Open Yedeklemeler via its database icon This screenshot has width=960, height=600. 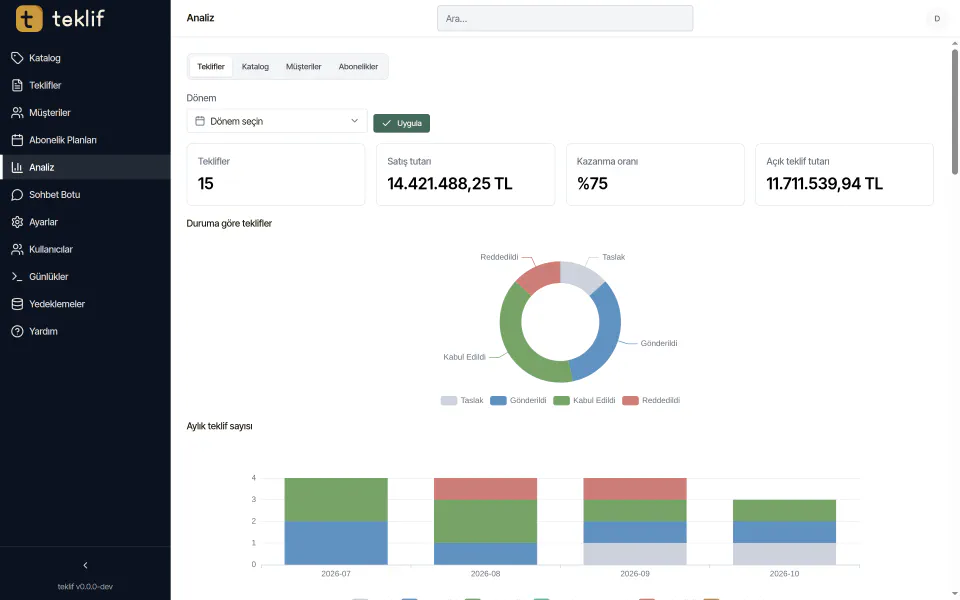(17, 304)
